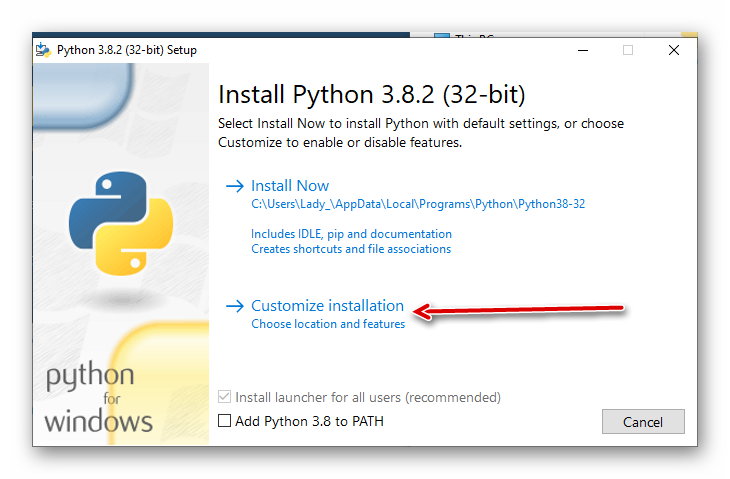
Task: Click Creates shortcuts and file associations
Action: coord(351,249)
